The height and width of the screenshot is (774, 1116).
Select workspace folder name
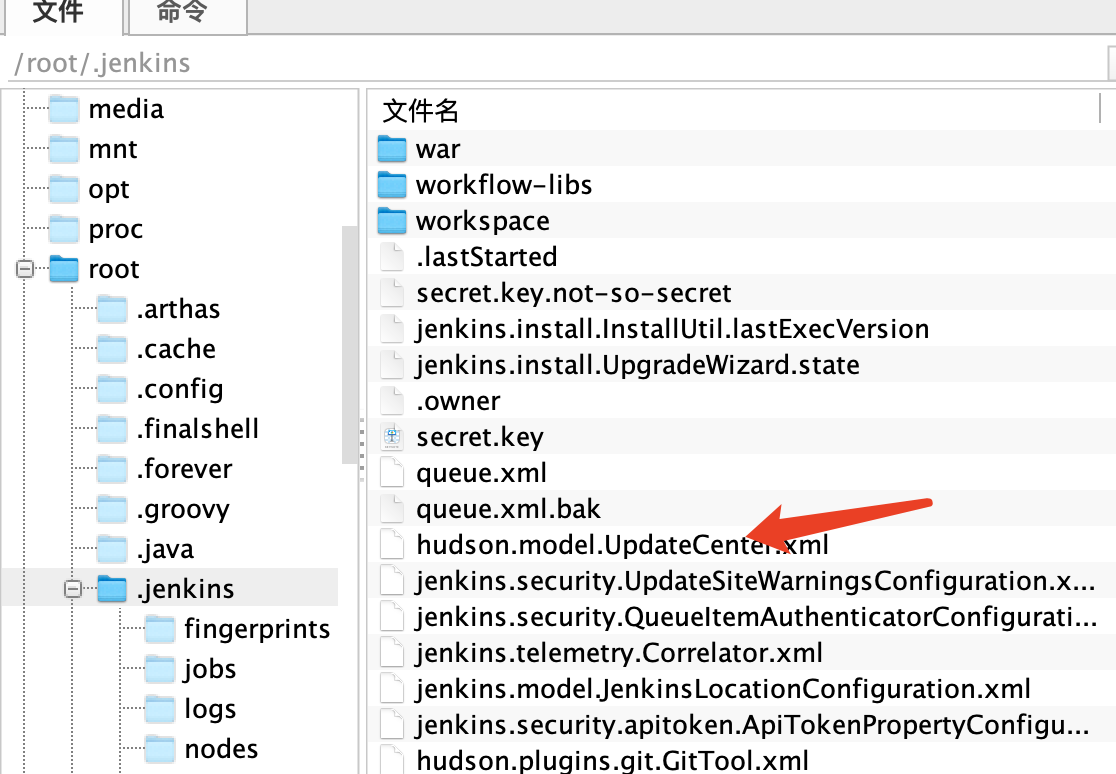coord(483,221)
